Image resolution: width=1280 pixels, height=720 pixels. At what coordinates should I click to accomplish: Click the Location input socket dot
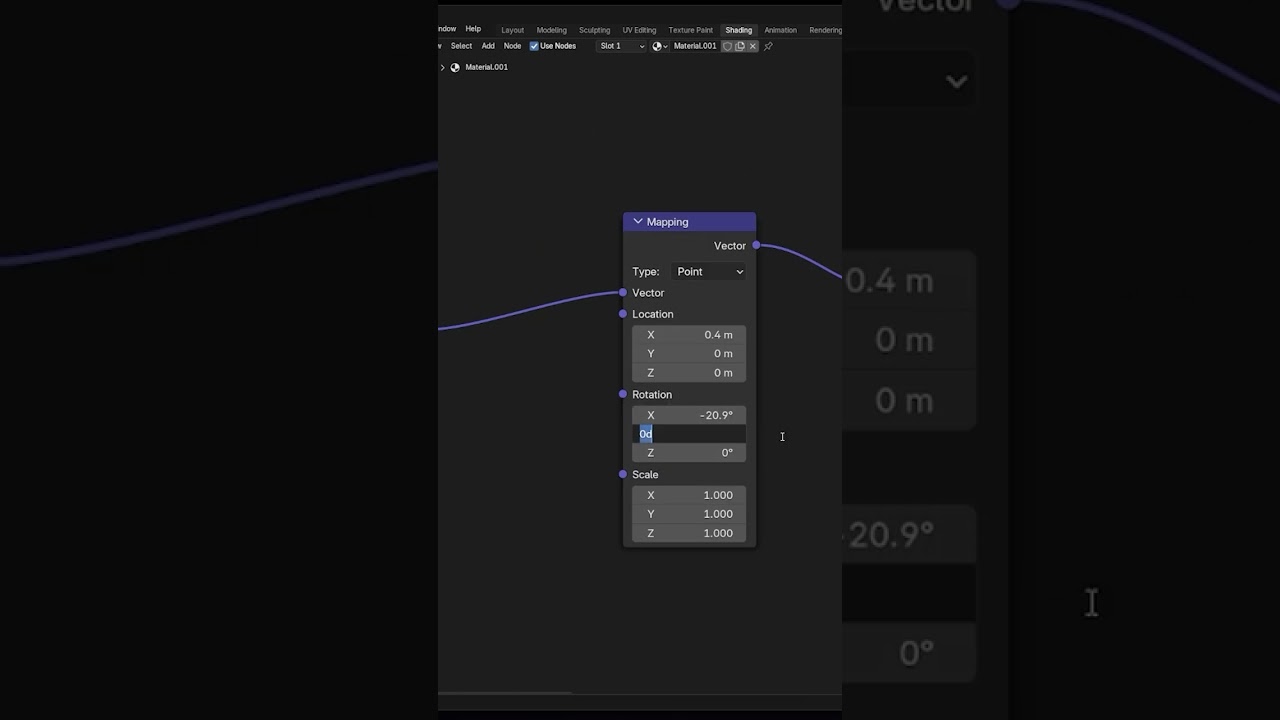(623, 314)
